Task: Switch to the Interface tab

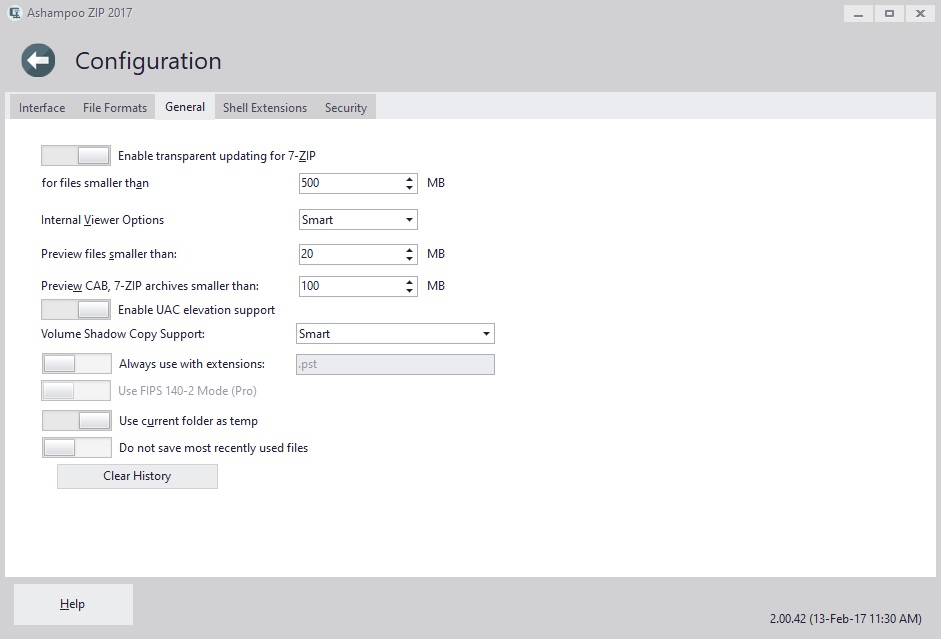Action: (x=42, y=108)
